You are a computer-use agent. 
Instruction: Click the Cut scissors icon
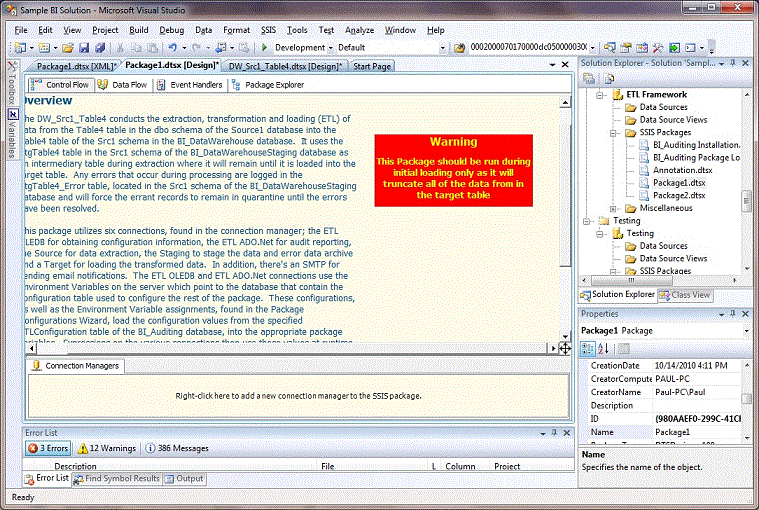(x=120, y=47)
